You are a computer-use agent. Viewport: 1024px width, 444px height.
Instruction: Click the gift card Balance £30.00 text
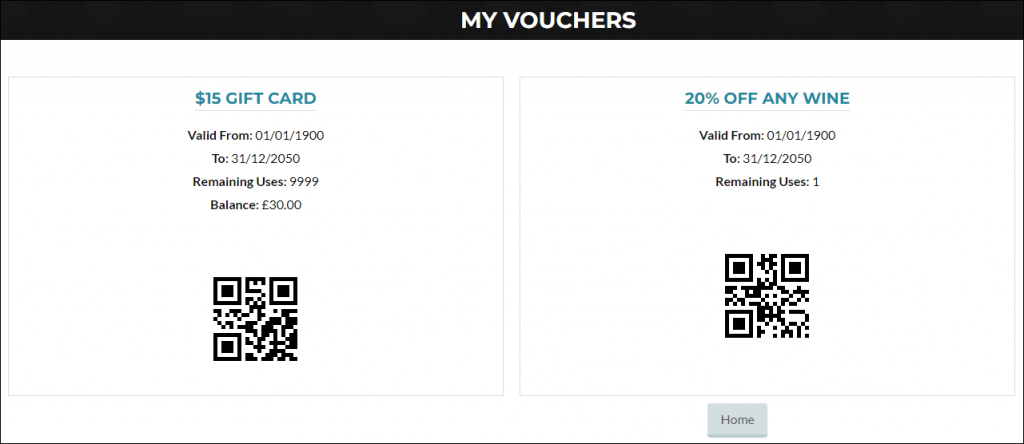click(255, 205)
